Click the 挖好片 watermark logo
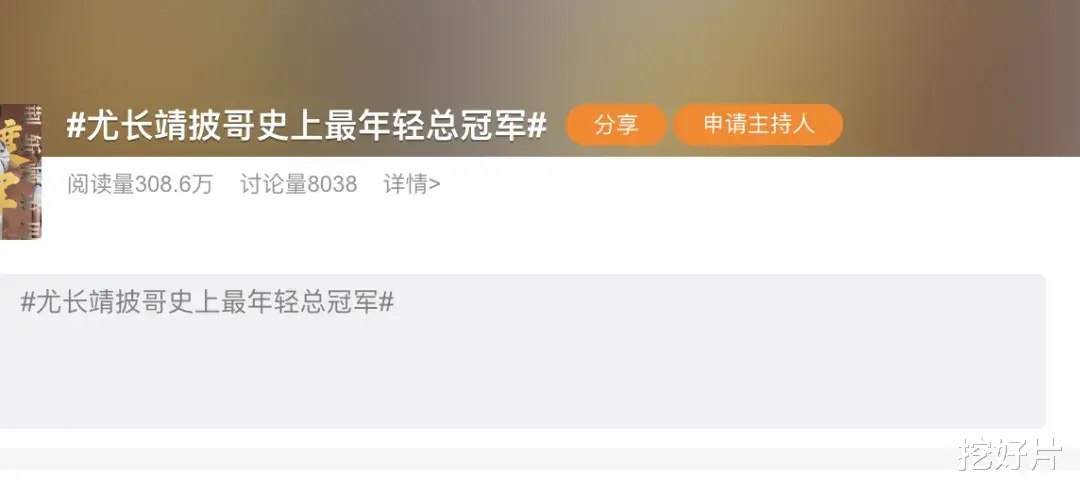This screenshot has width=1080, height=495. [1010, 454]
